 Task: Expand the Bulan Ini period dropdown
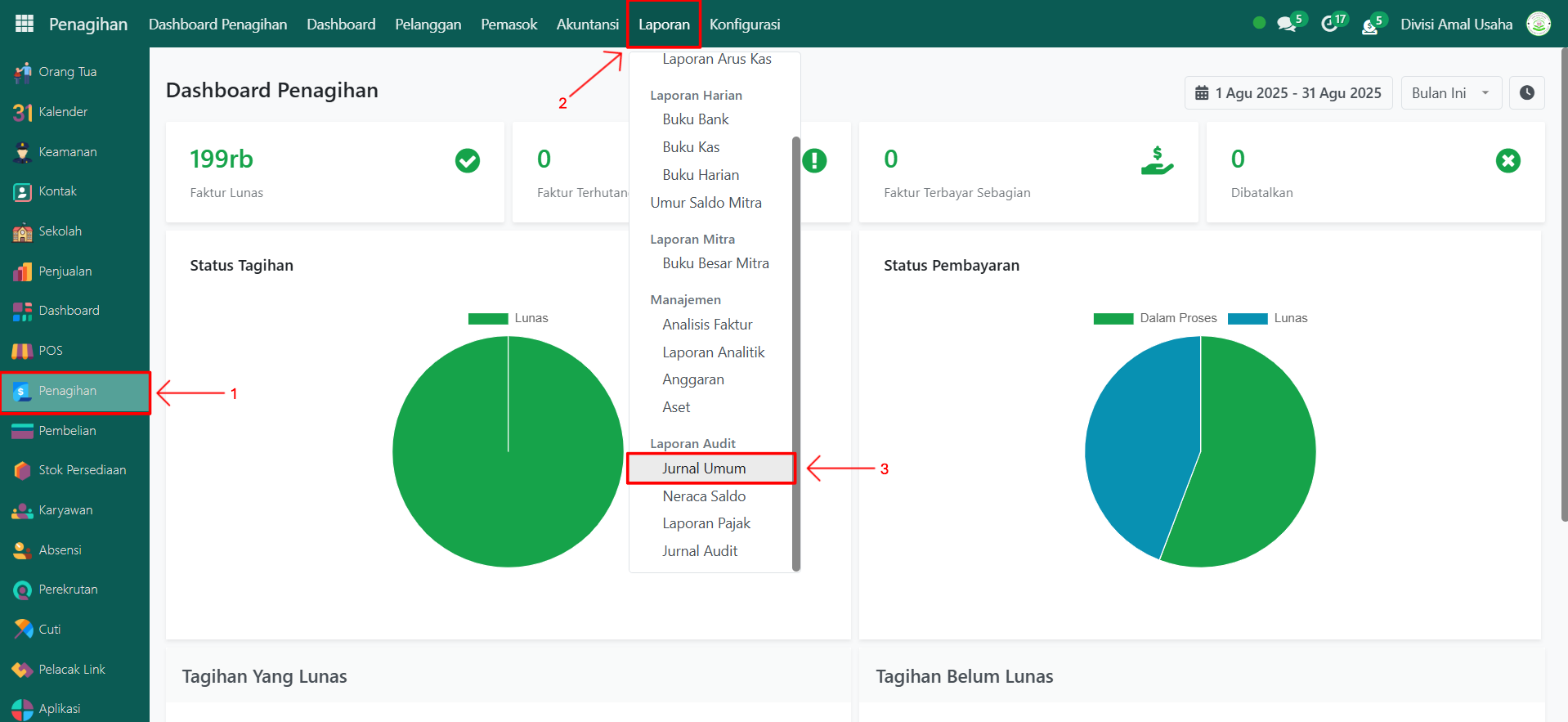coord(1450,93)
